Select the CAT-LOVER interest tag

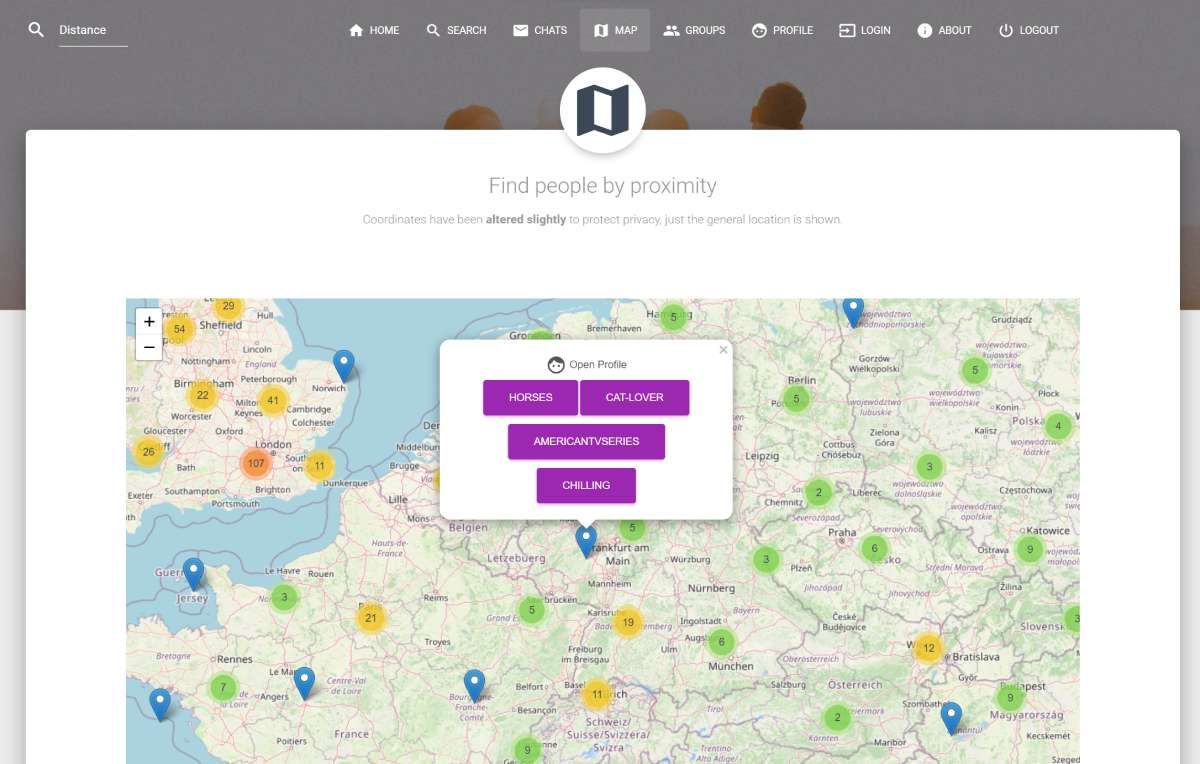(635, 397)
